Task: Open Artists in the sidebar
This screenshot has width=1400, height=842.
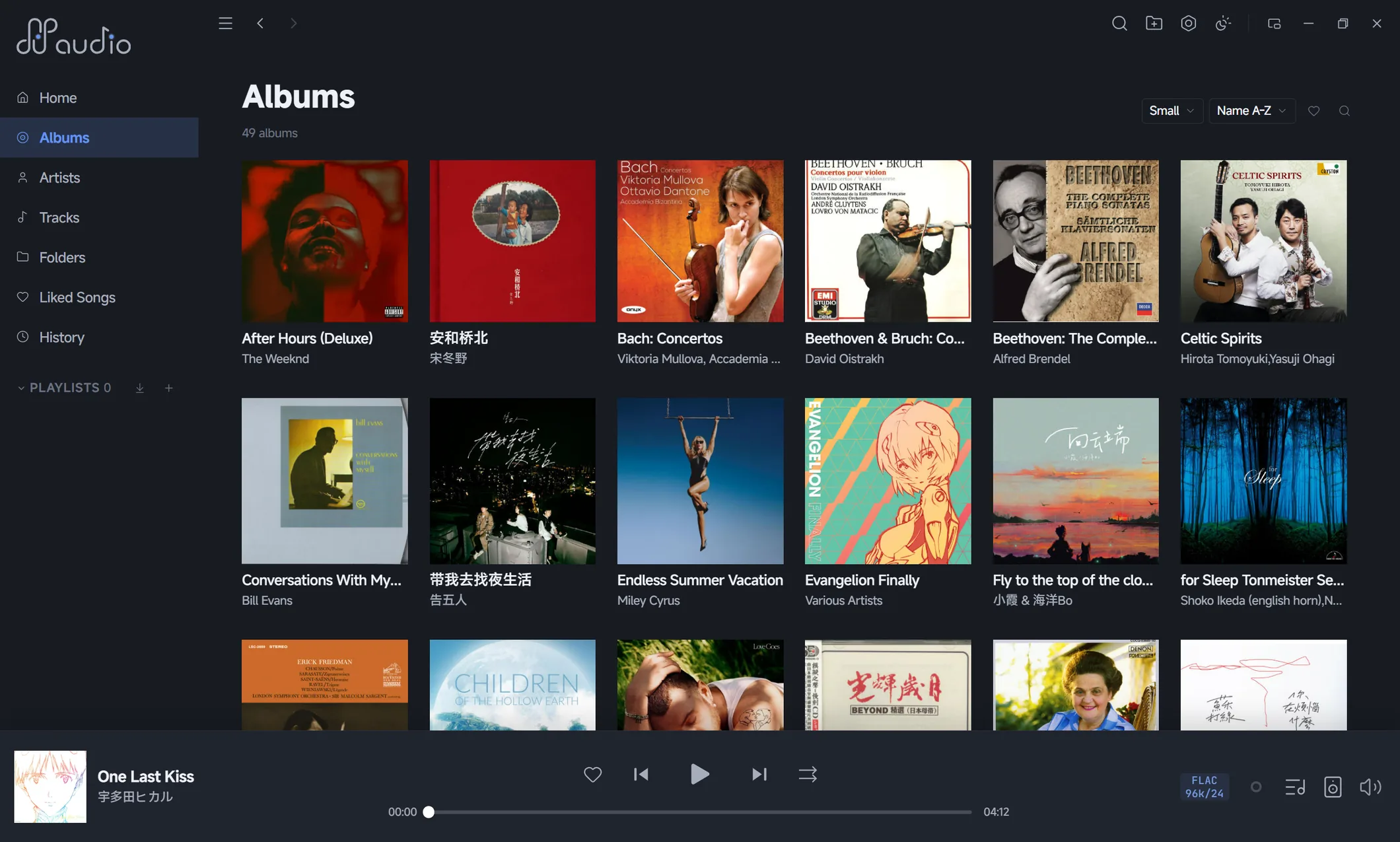Action: tap(99, 178)
